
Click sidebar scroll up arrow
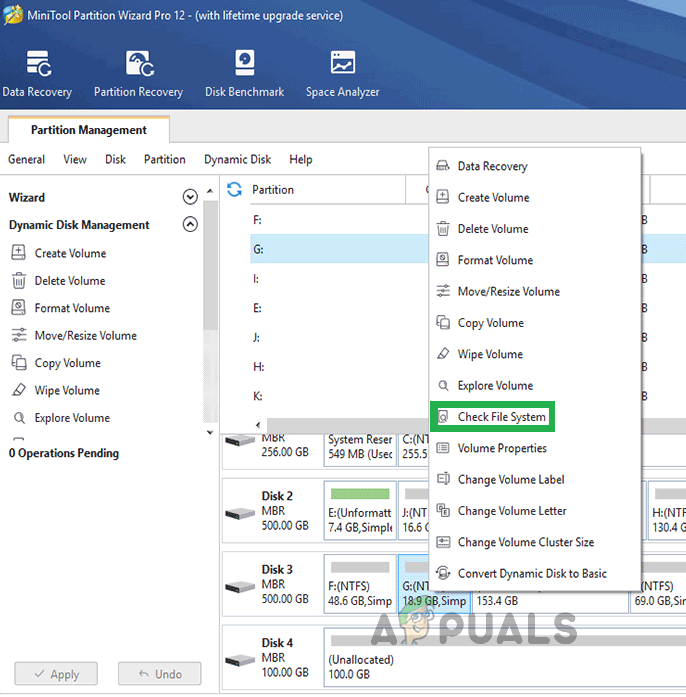click(210, 191)
